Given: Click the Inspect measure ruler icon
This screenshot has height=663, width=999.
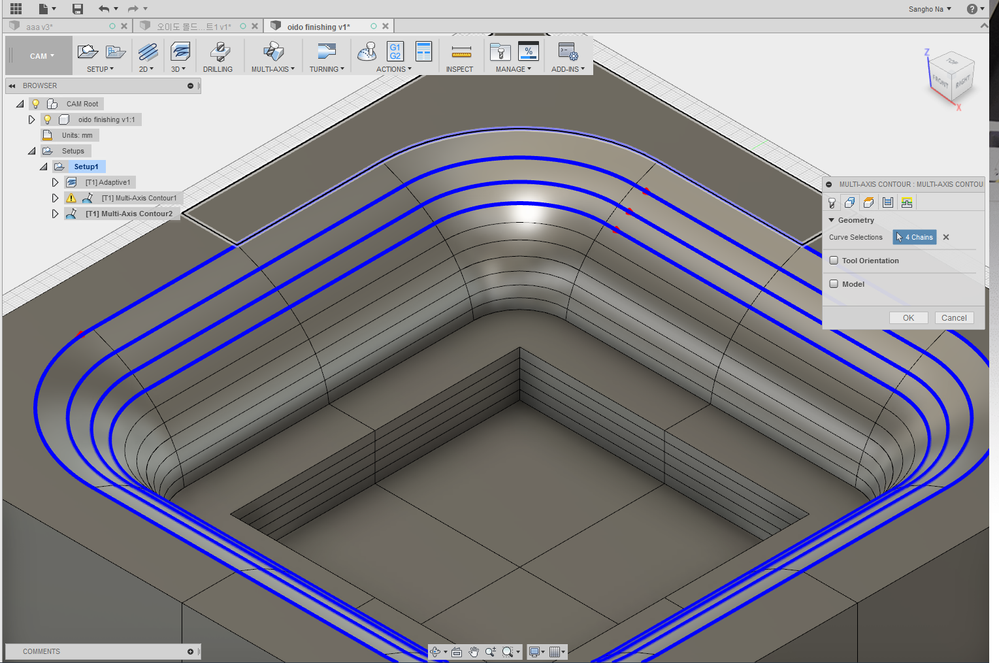Looking at the screenshot, I should pos(461,52).
